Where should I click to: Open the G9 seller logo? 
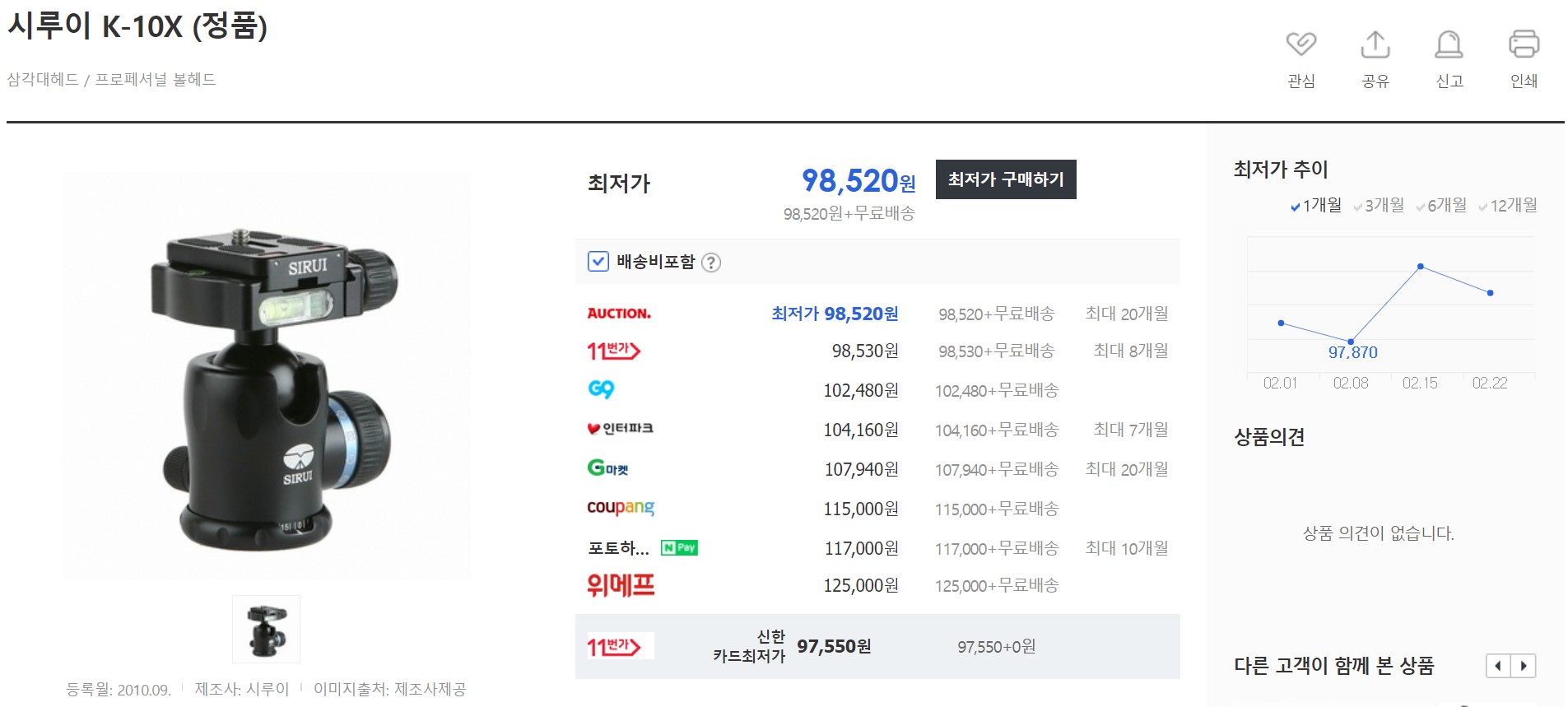pos(602,389)
